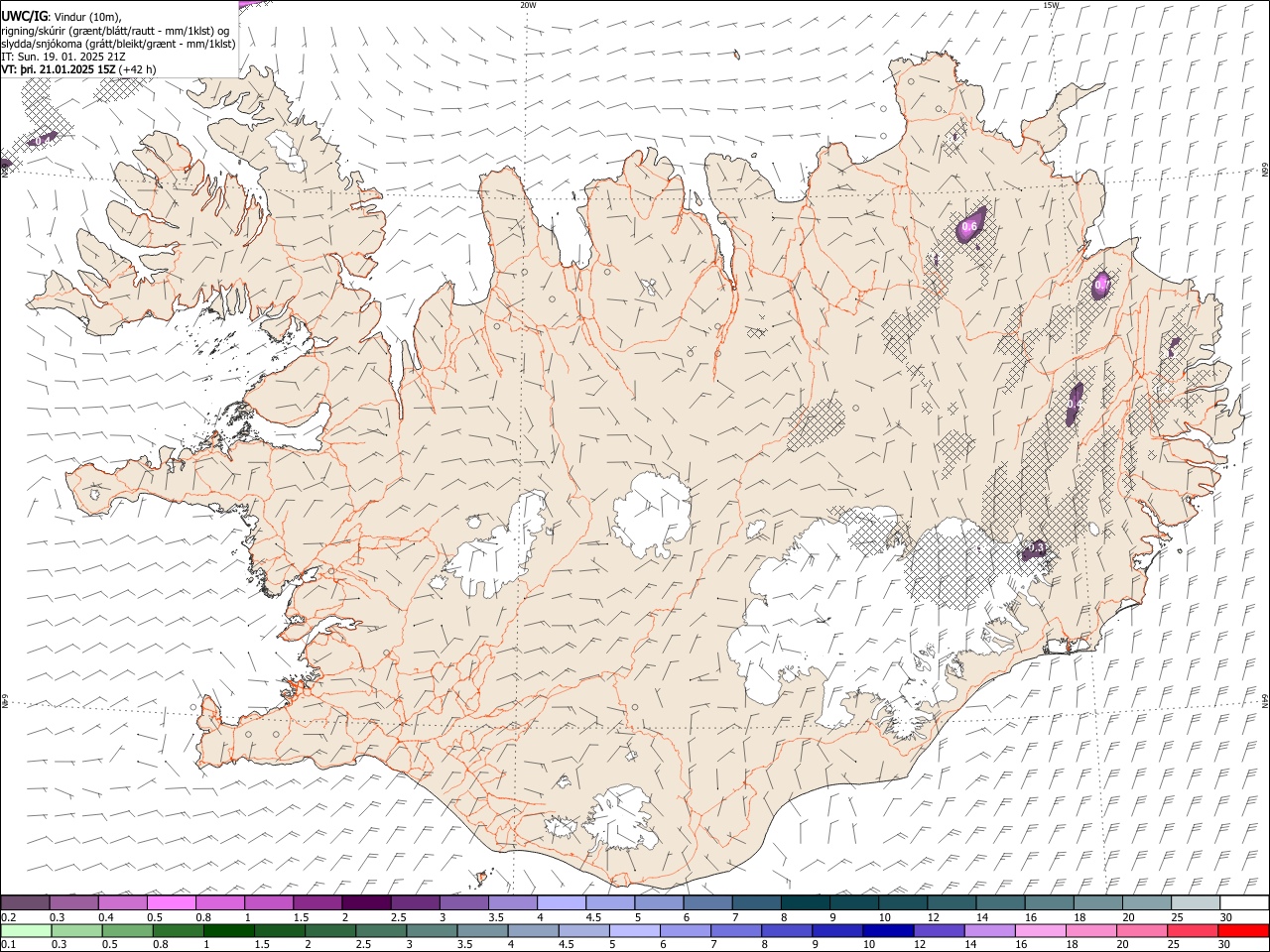
Task: Pick the lower scale swatch starting at 7
Action: click(x=736, y=930)
